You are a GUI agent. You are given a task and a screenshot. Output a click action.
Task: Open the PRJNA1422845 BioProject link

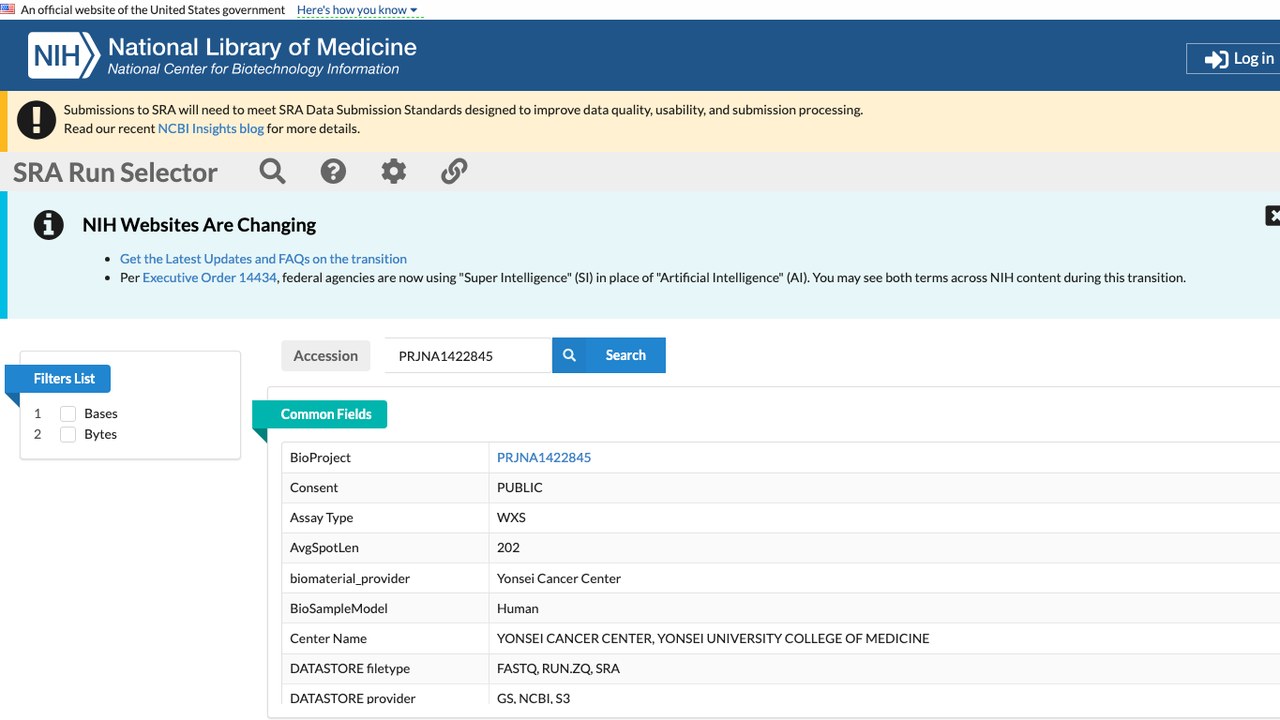click(544, 458)
